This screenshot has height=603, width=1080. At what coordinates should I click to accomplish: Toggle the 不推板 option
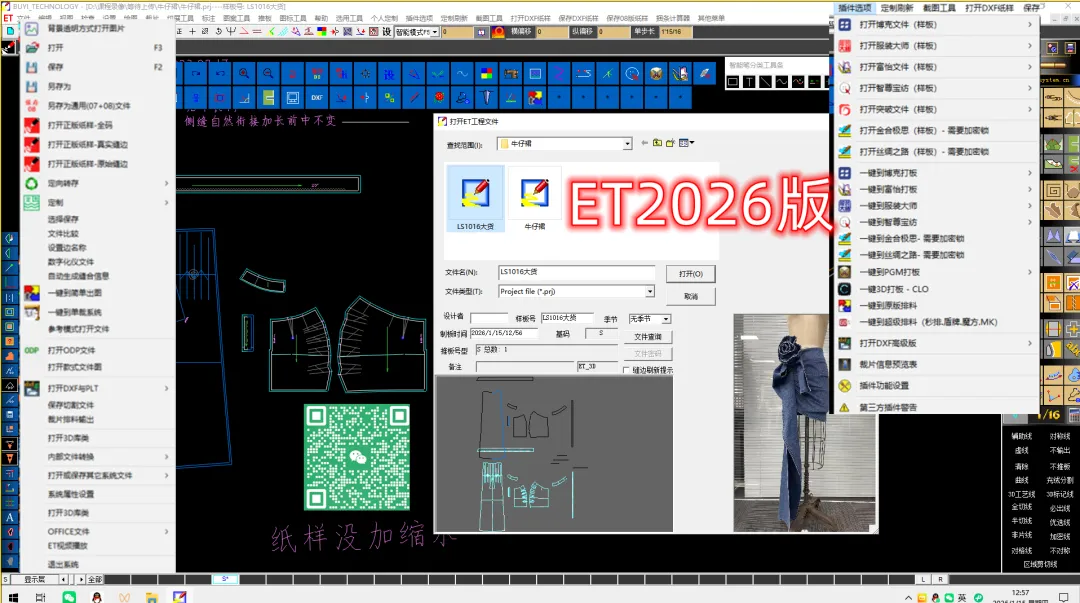click(x=1059, y=467)
